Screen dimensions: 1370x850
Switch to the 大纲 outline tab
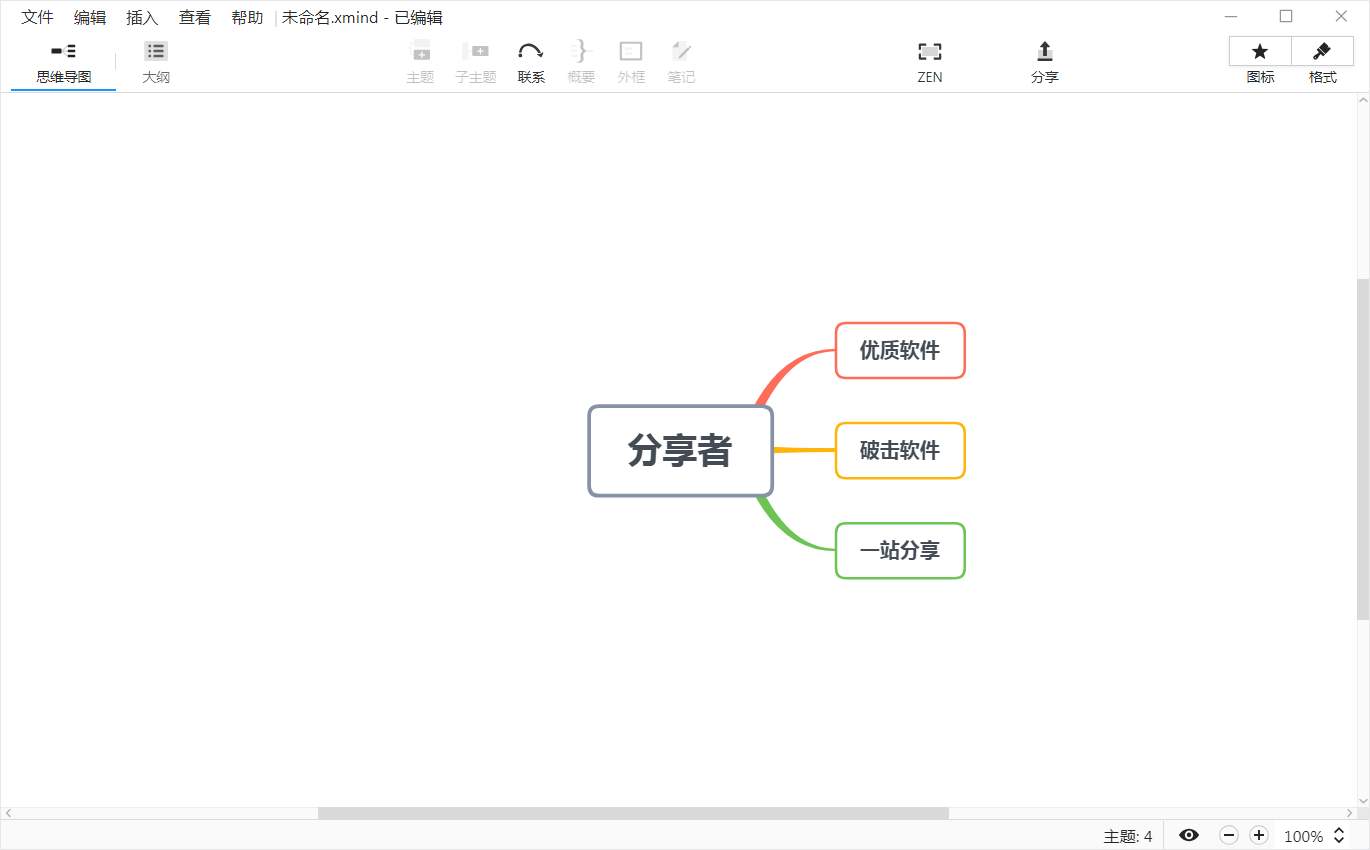point(156,60)
